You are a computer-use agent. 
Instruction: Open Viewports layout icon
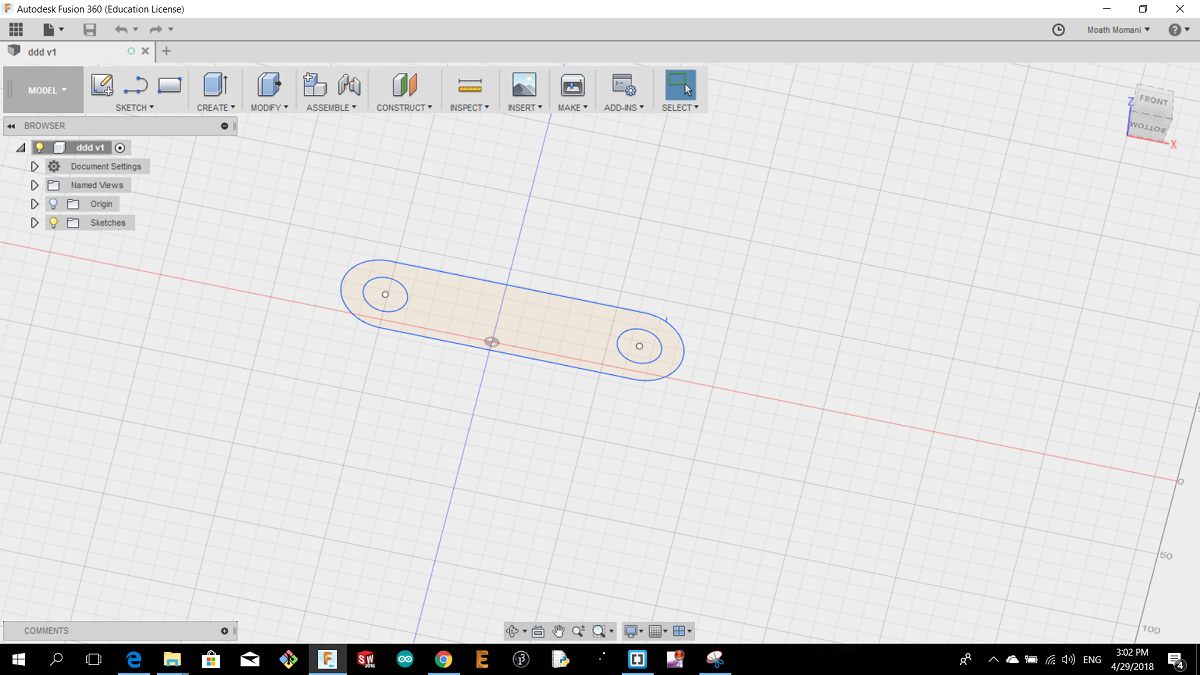679,631
